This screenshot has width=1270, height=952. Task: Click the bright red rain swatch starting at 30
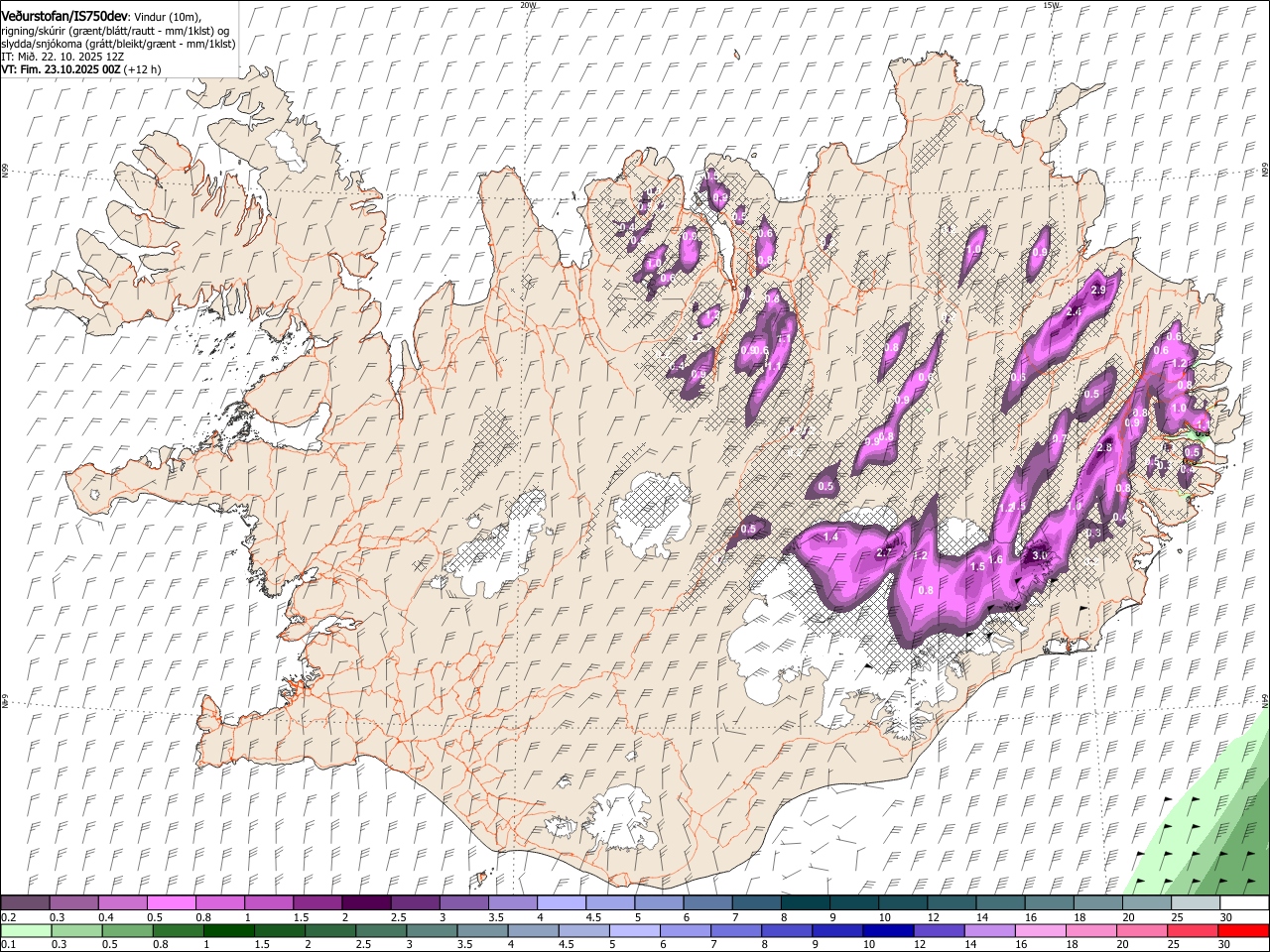(1243, 930)
